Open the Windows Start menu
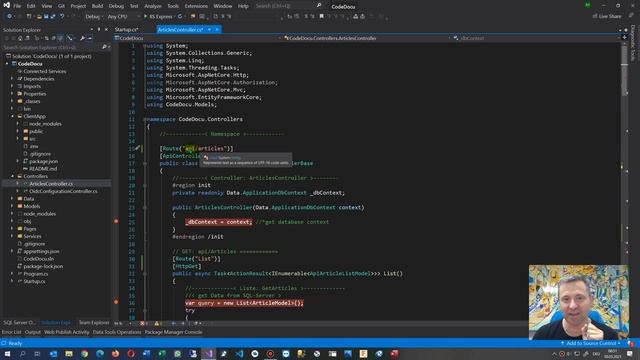640x360 pixels. tap(7, 353)
